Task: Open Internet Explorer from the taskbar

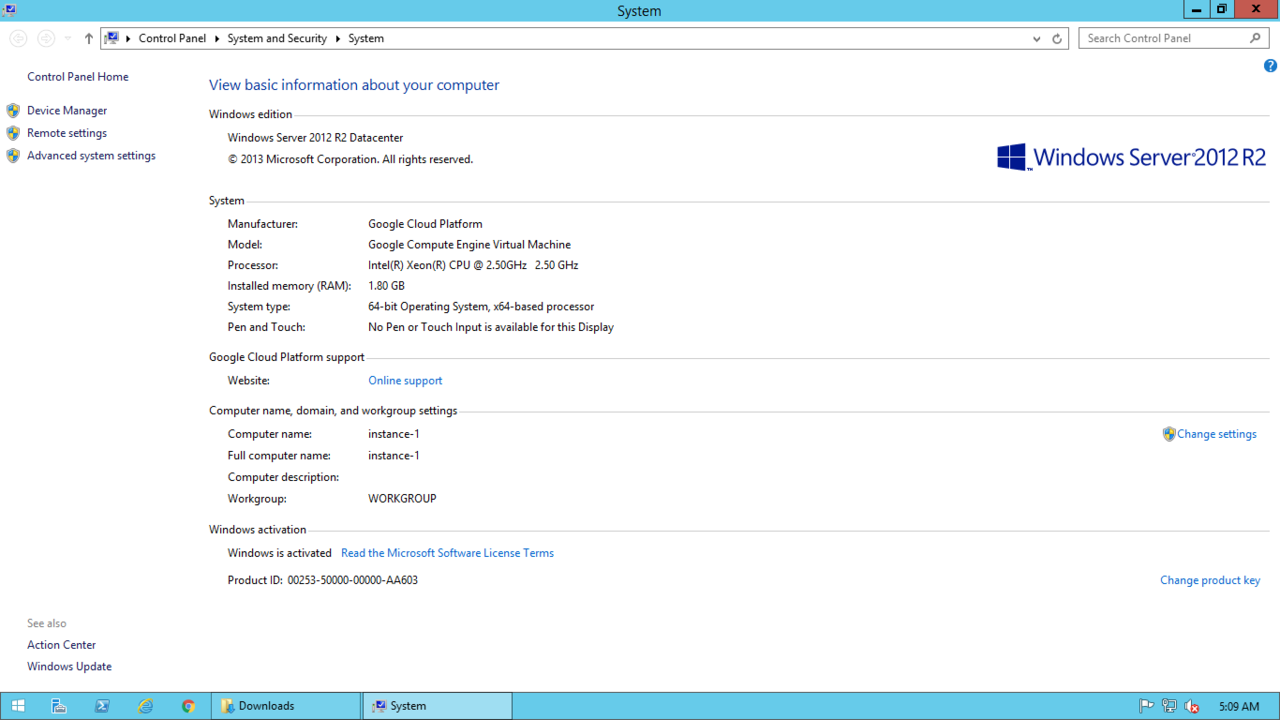Action: (x=145, y=706)
